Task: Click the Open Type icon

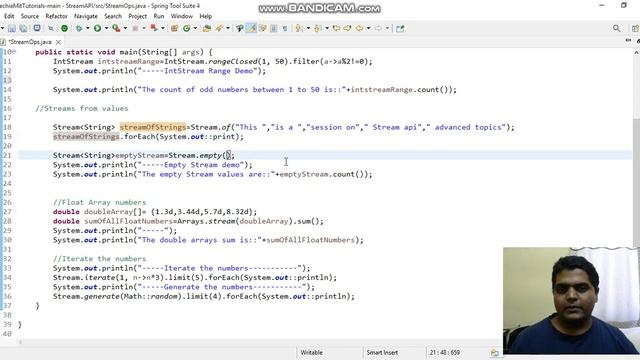Action: pyautogui.click(x=207, y=28)
